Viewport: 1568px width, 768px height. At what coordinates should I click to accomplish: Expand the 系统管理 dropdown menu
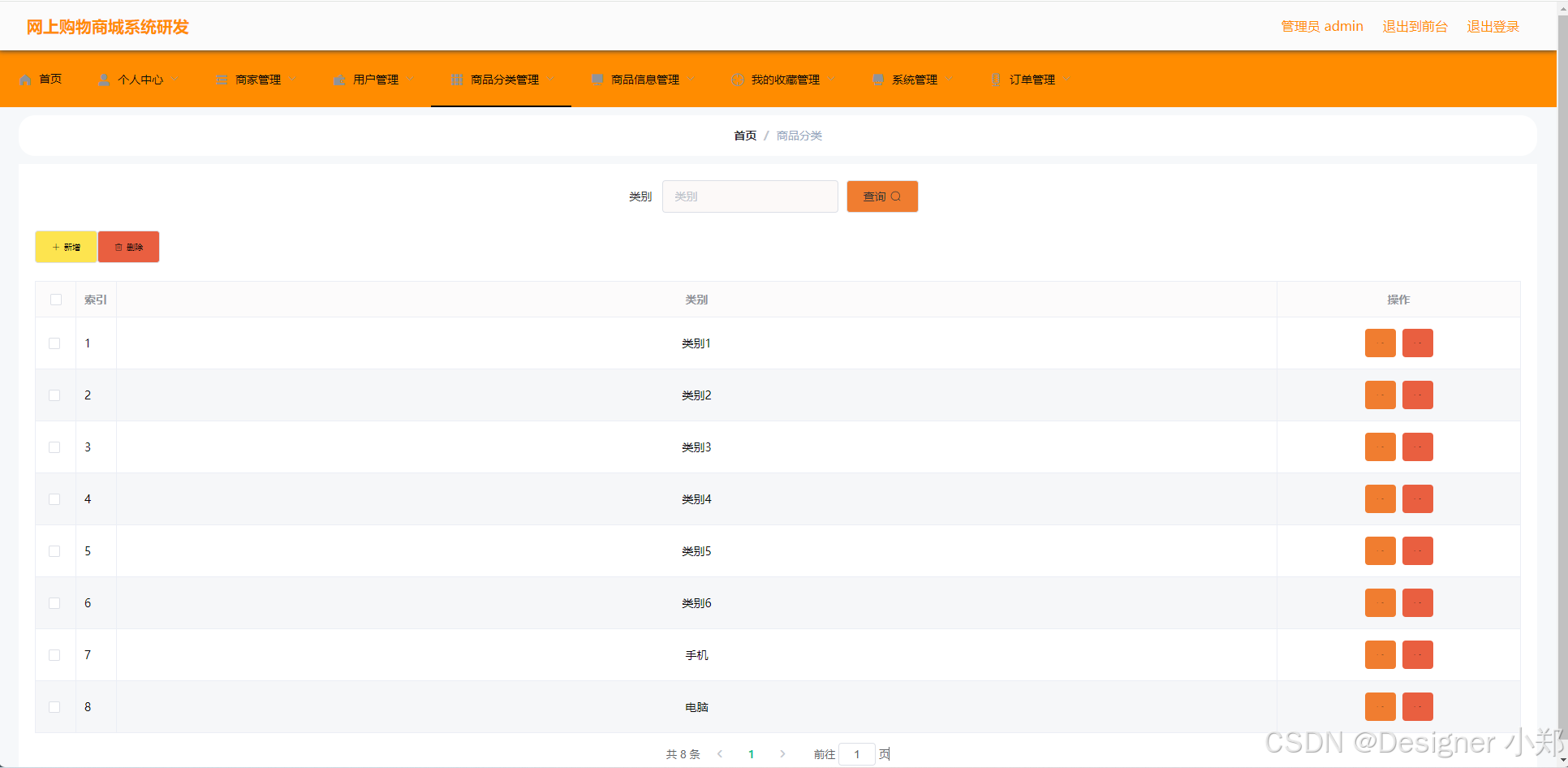pyautogui.click(x=912, y=80)
